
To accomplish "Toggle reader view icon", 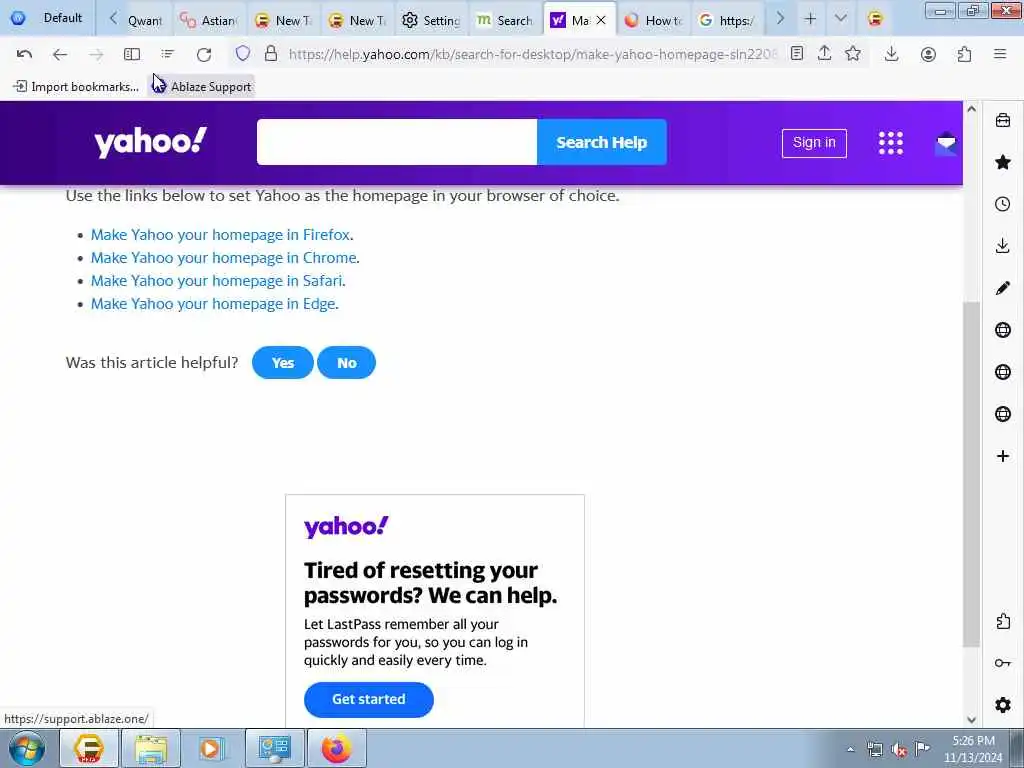I will coord(797,54).
